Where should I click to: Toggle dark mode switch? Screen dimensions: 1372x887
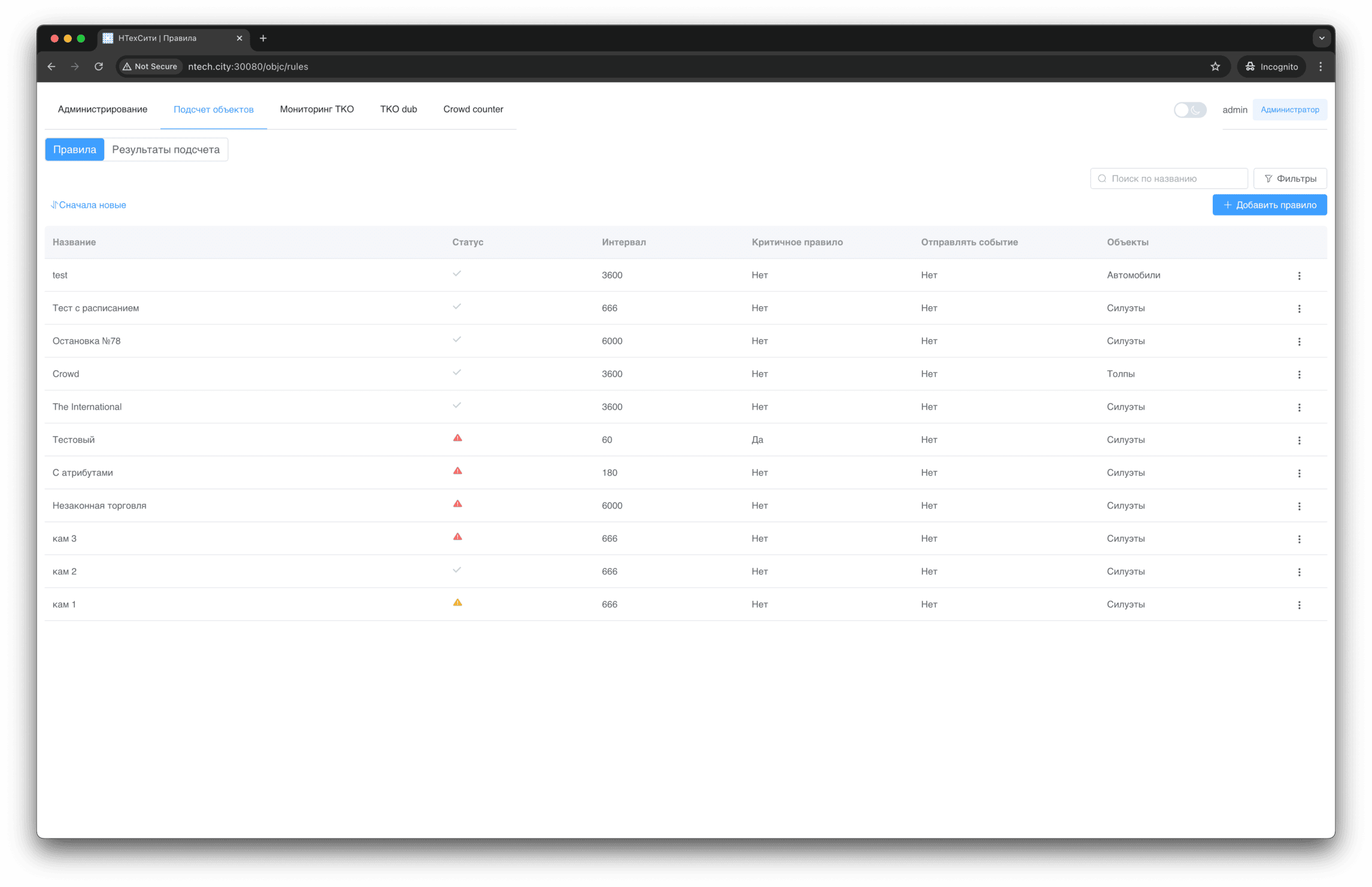[x=1189, y=110]
